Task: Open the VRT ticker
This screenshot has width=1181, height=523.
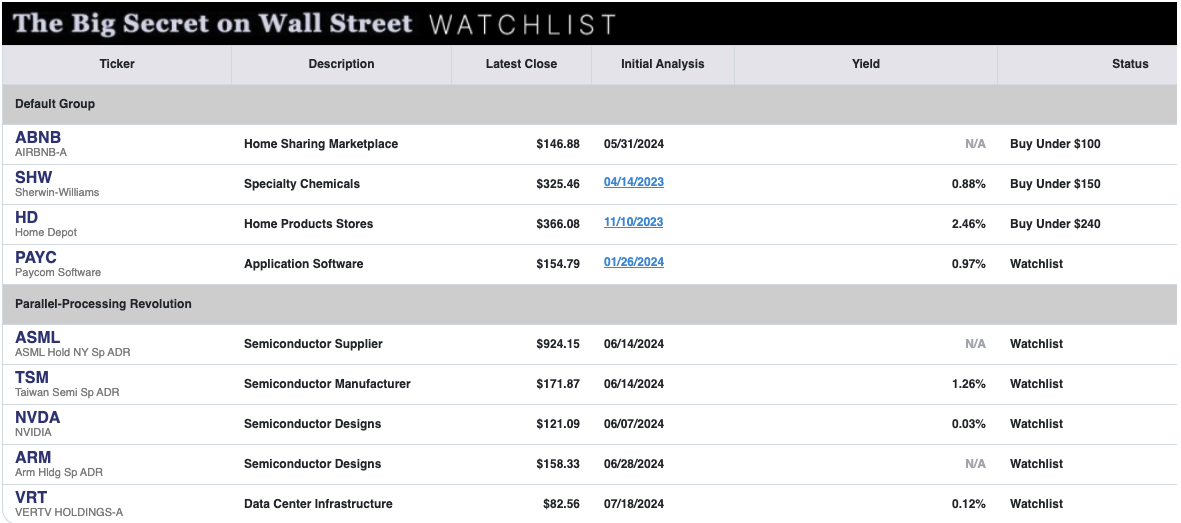Action: pos(31,497)
